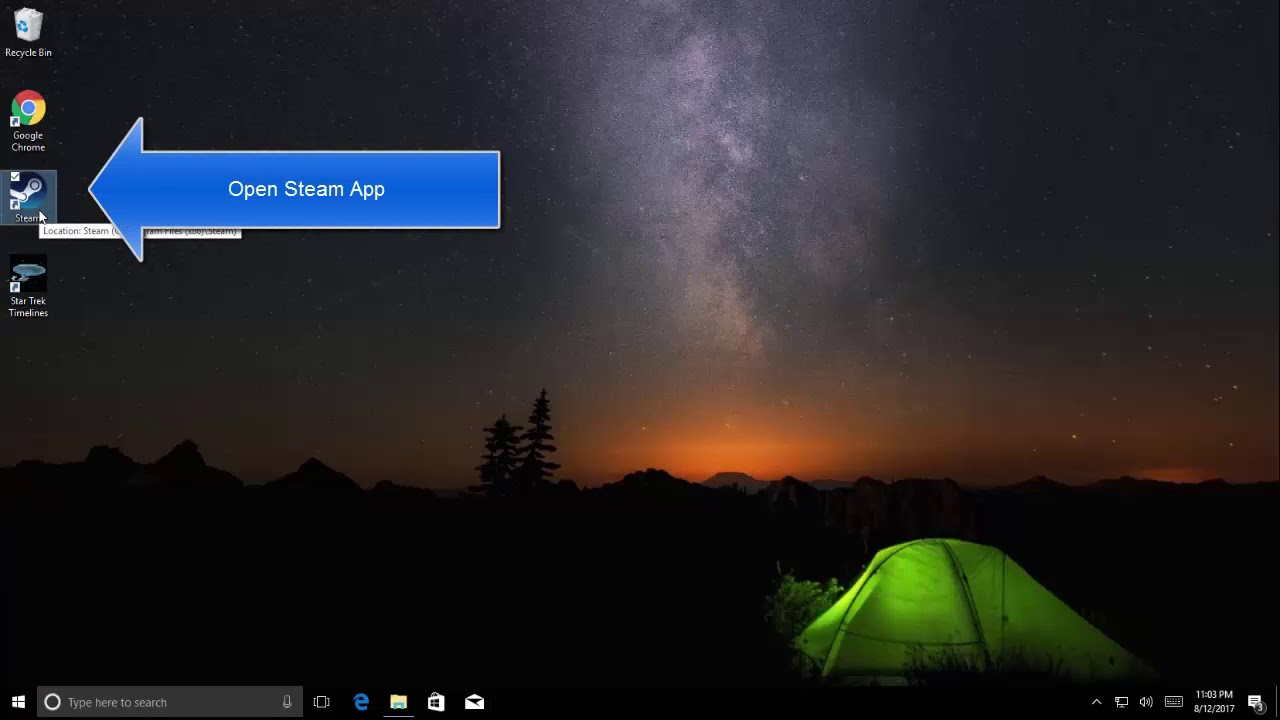Select the Google Chrome desktop shortcut
This screenshot has height=720, width=1280.
[x=28, y=122]
